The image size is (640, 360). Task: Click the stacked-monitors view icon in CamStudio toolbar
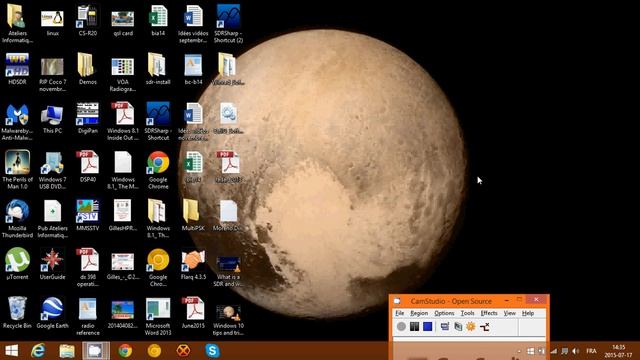[x=445, y=327]
